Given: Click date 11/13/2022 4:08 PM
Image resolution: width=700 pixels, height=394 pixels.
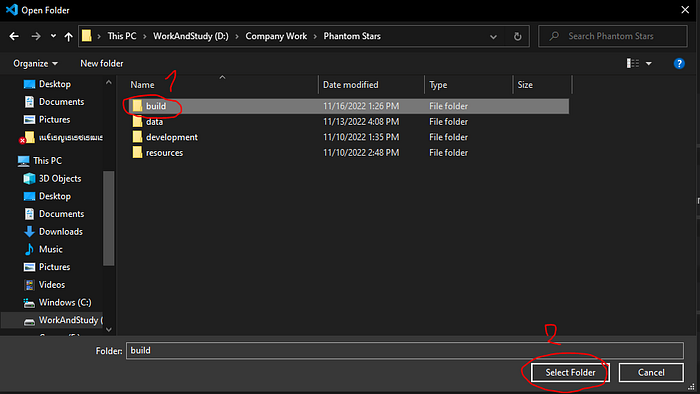Looking at the screenshot, I should click(x=361, y=122).
